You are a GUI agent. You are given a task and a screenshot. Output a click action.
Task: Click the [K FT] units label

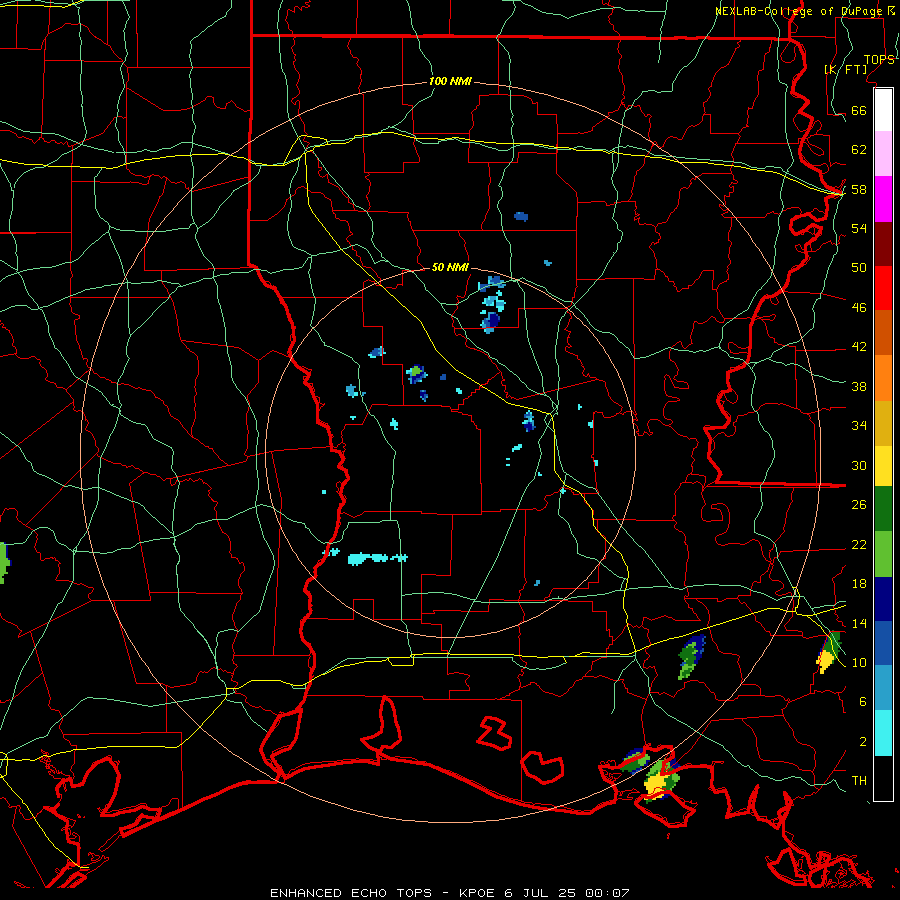tap(845, 69)
